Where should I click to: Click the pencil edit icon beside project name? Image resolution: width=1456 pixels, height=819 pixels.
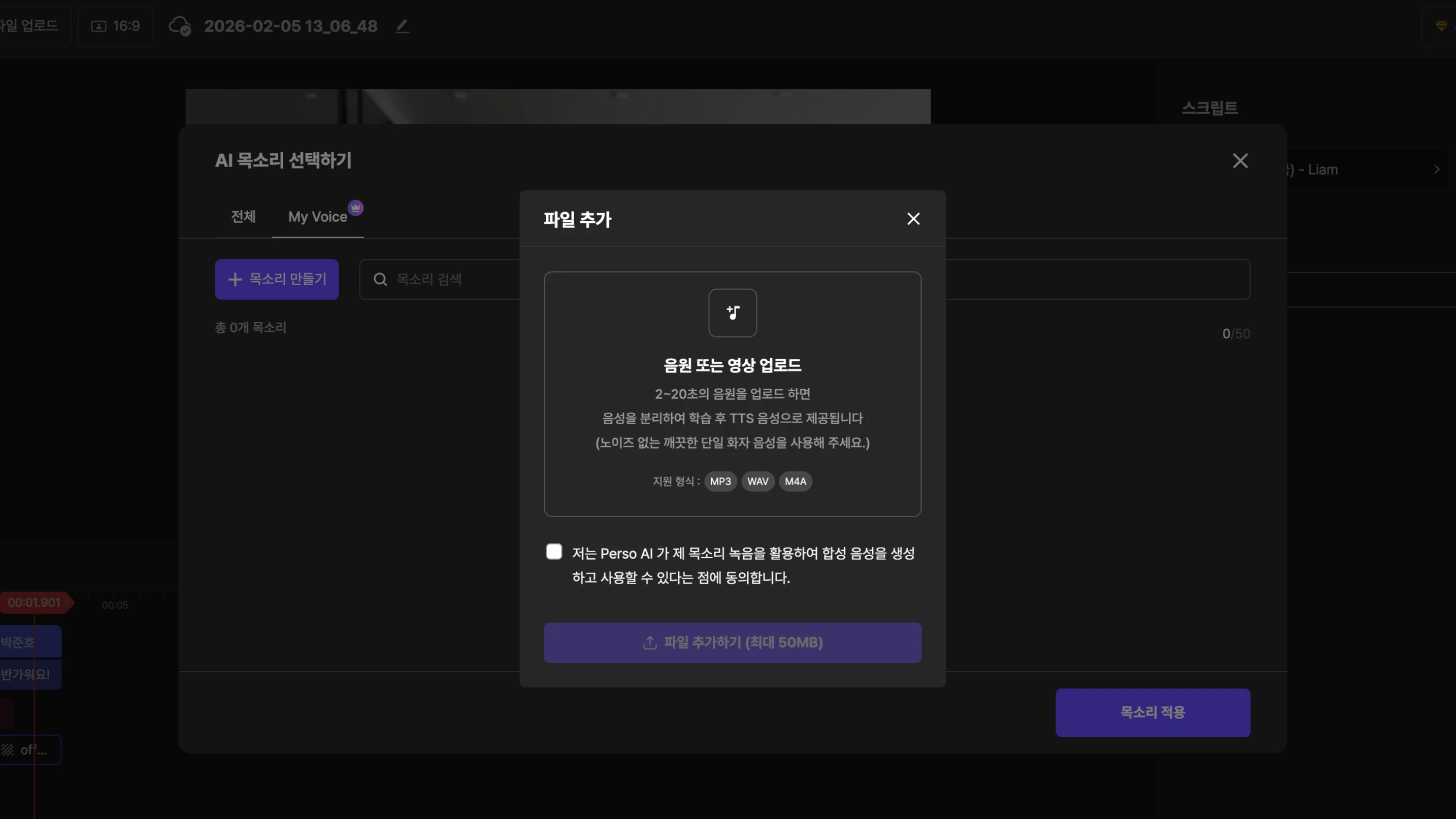(x=402, y=26)
